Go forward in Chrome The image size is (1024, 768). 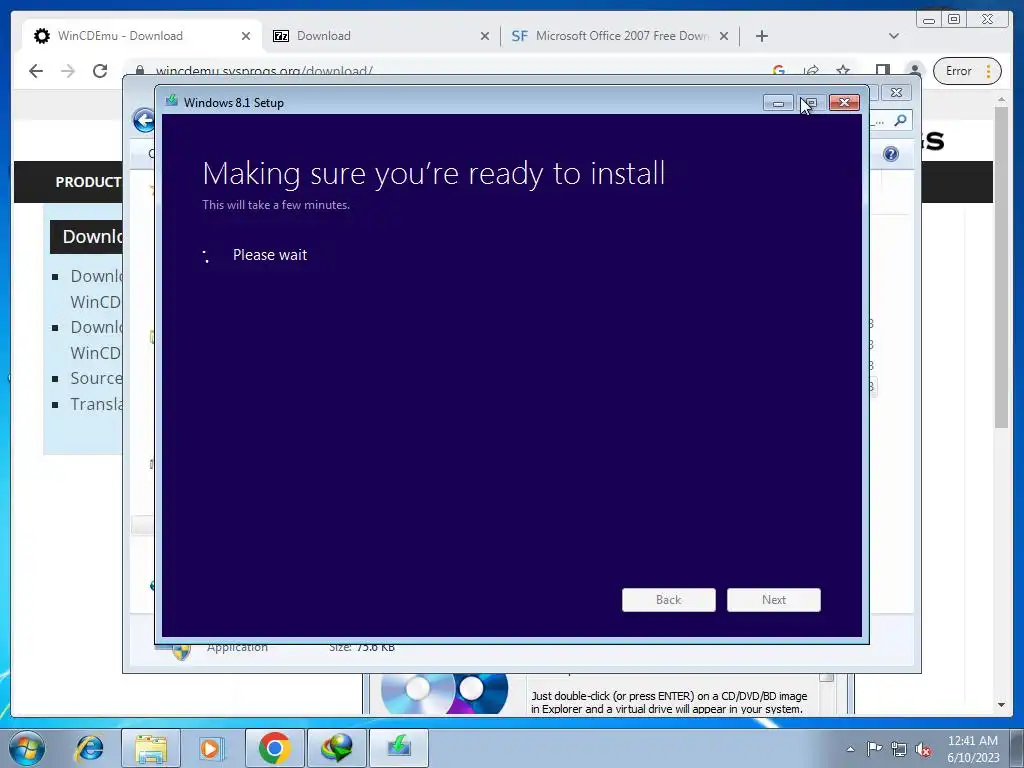point(68,71)
